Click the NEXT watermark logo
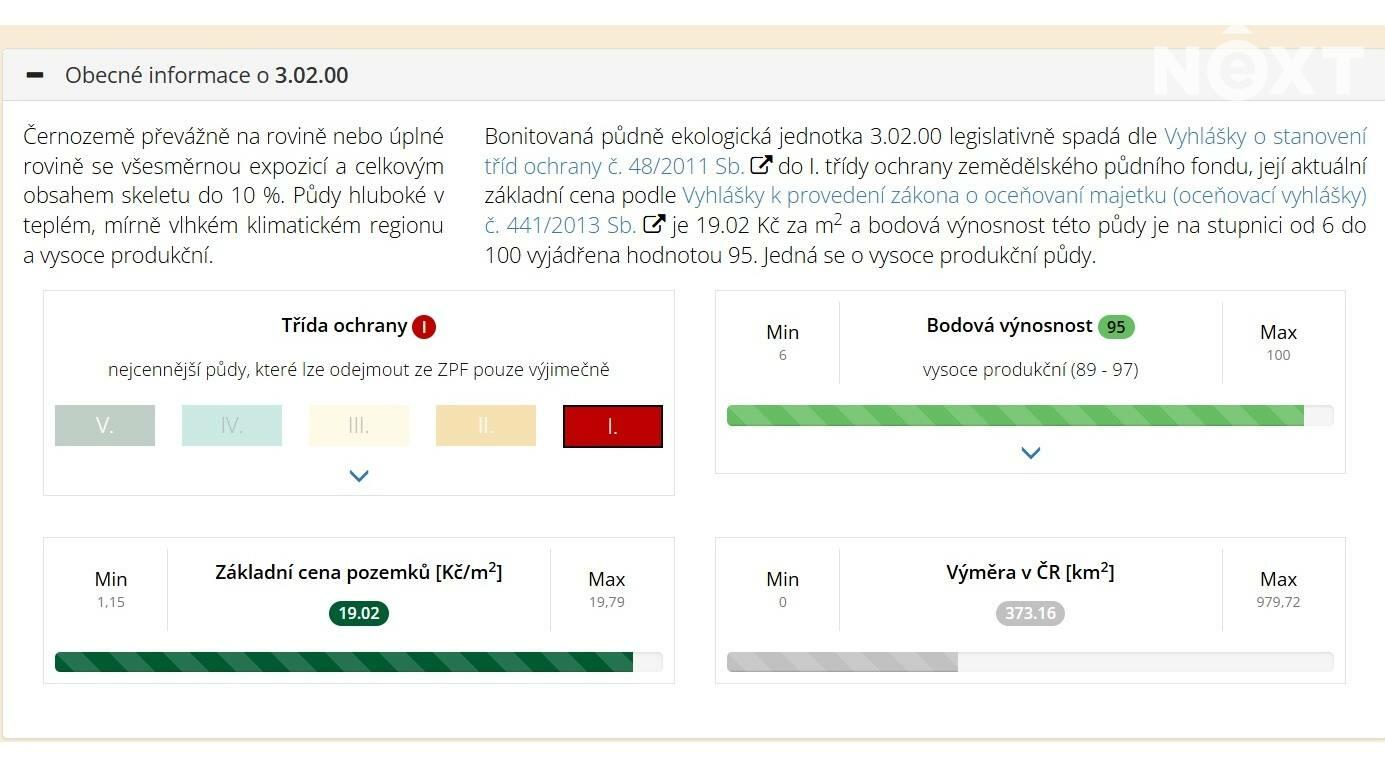The image size is (1385, 773). click(x=1256, y=68)
